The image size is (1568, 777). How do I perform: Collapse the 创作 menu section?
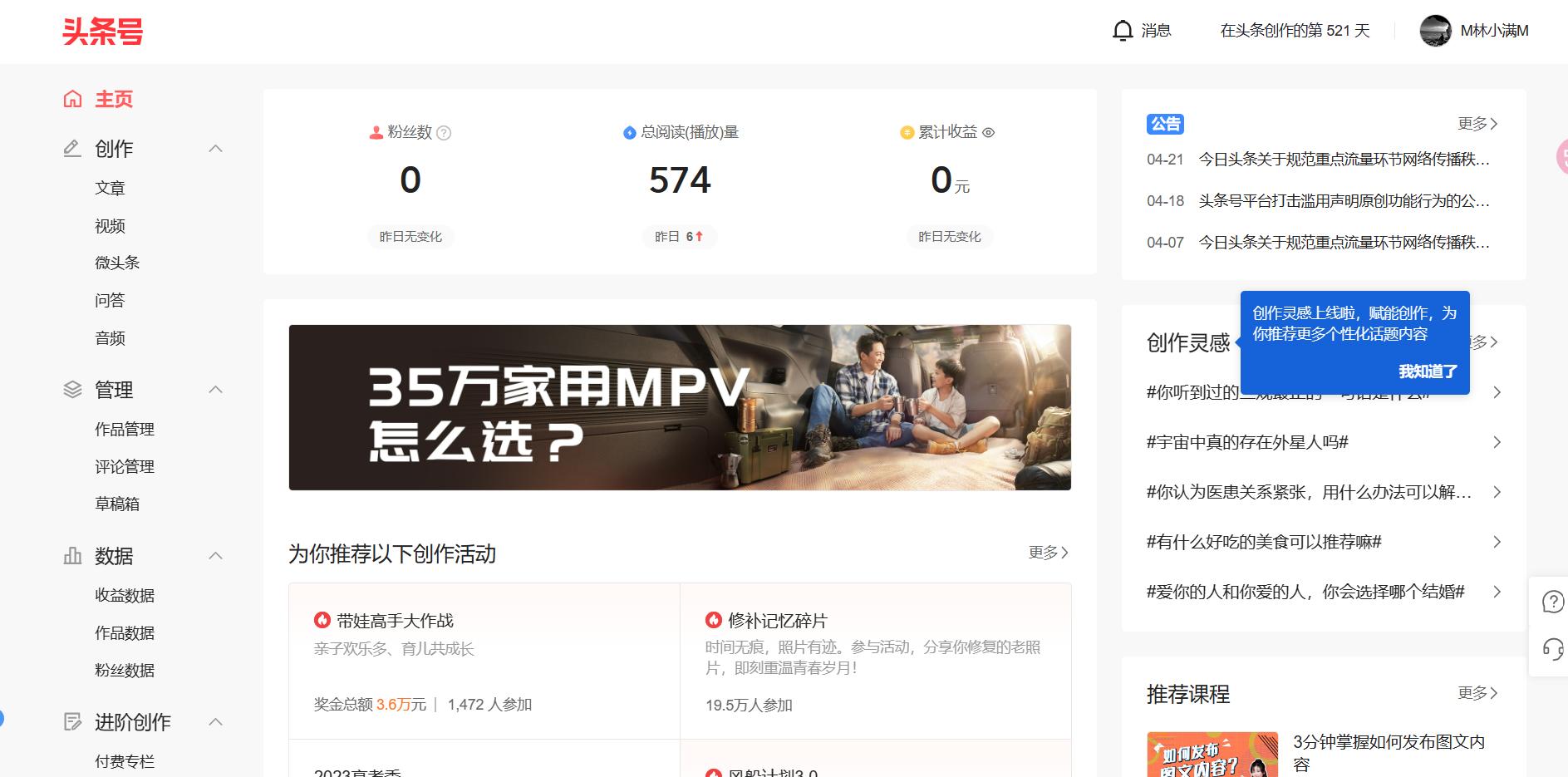coord(215,149)
